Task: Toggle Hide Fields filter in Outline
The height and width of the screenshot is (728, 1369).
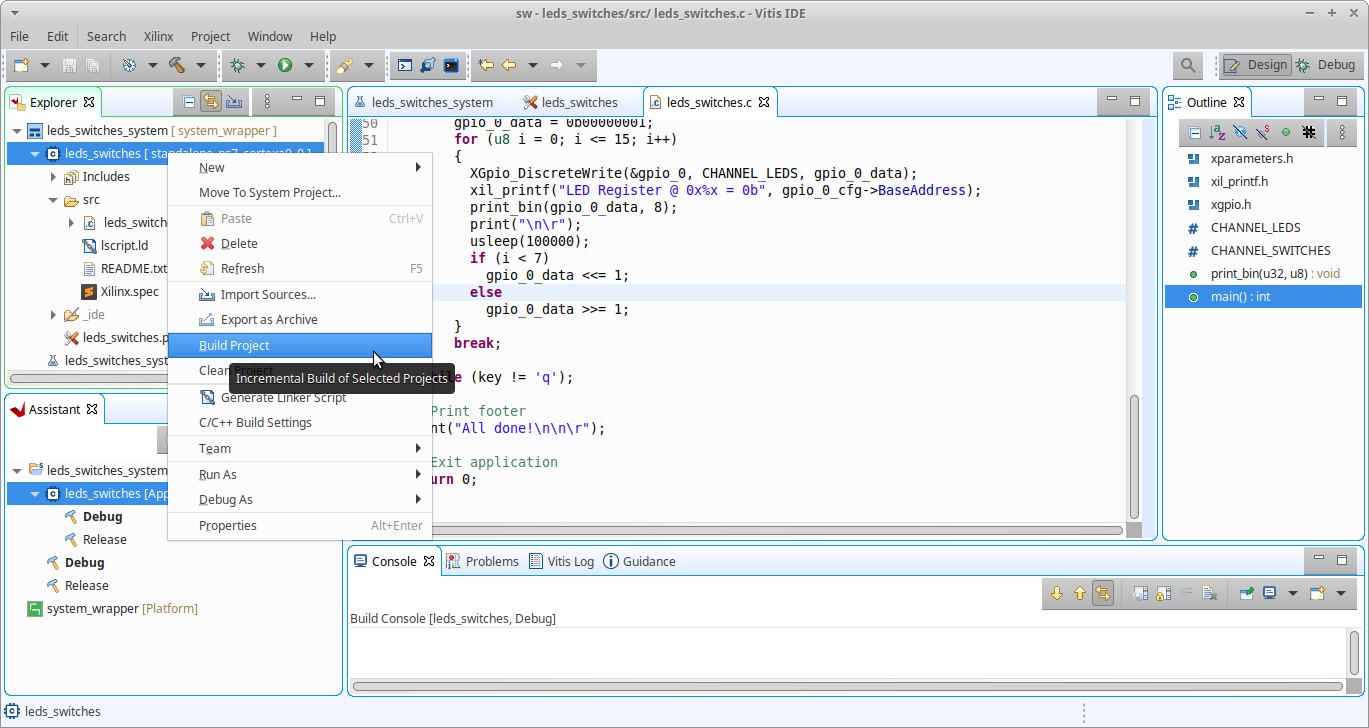Action: (x=1240, y=132)
